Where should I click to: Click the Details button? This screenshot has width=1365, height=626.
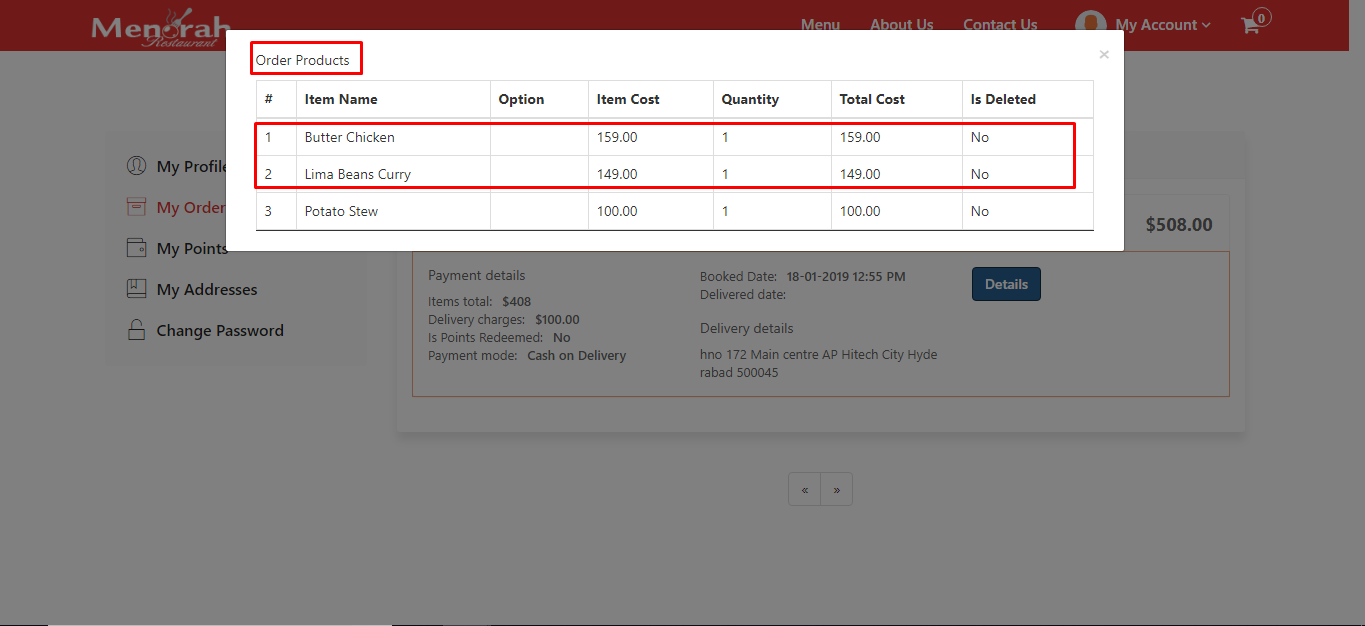click(1006, 284)
